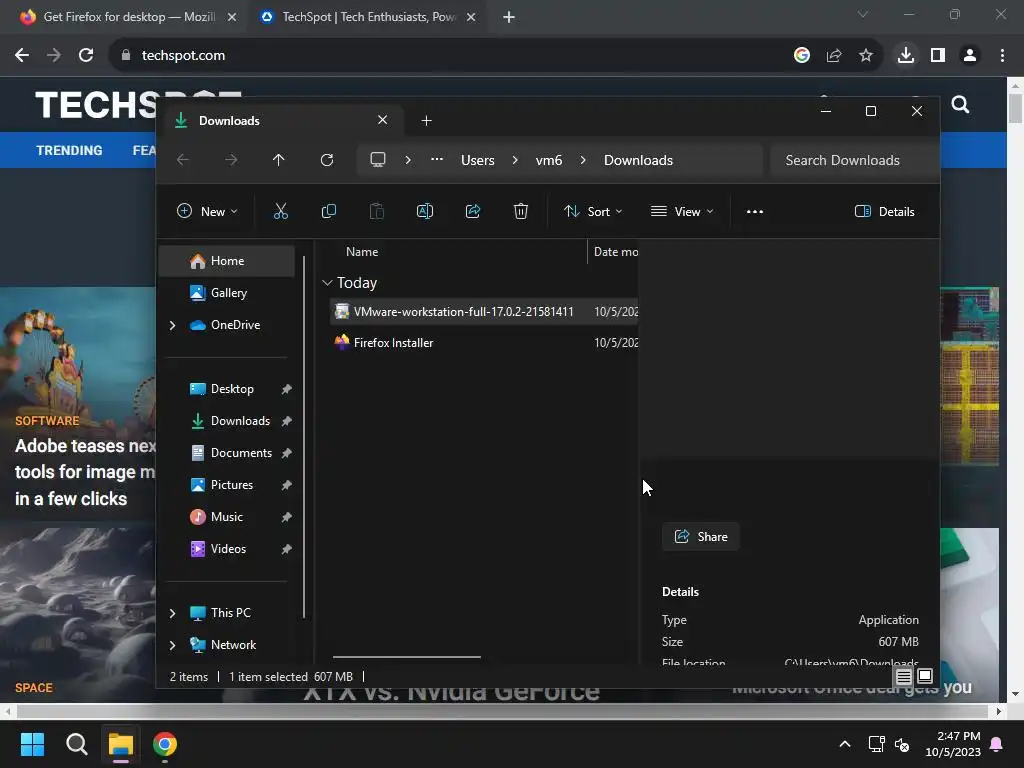
Task: Click the PC monitor icon in address bar
Action: pyautogui.click(x=377, y=160)
